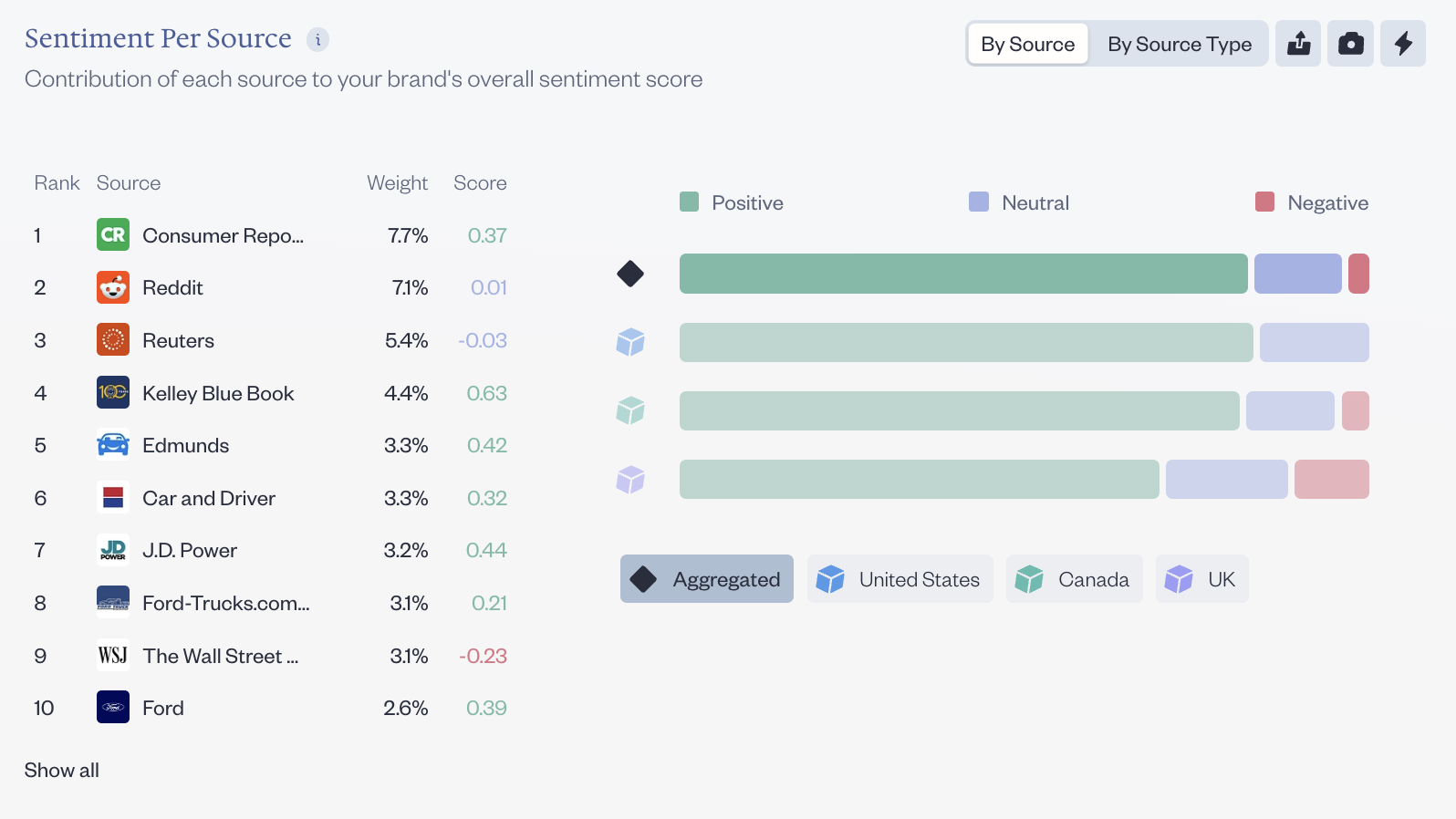Viewport: 1456px width, 819px height.
Task: Click the 2.6% weight value
Action: pyautogui.click(x=406, y=708)
